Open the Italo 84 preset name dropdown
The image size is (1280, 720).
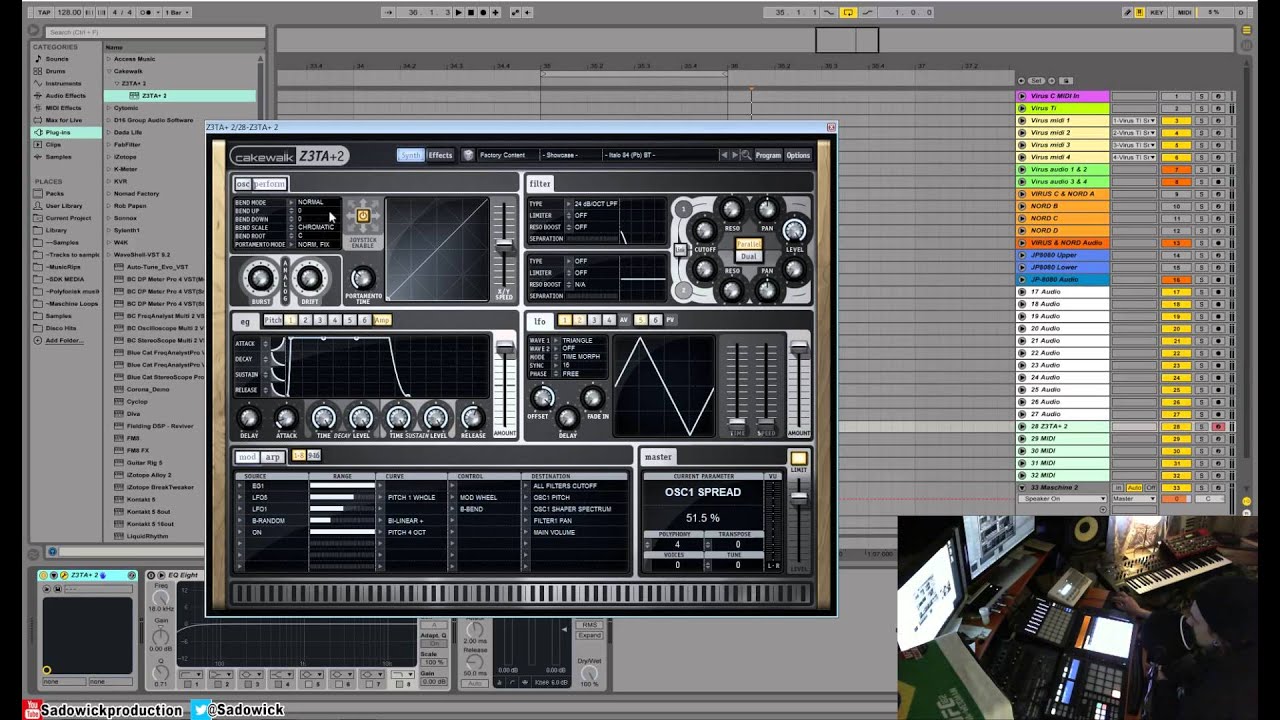click(660, 155)
